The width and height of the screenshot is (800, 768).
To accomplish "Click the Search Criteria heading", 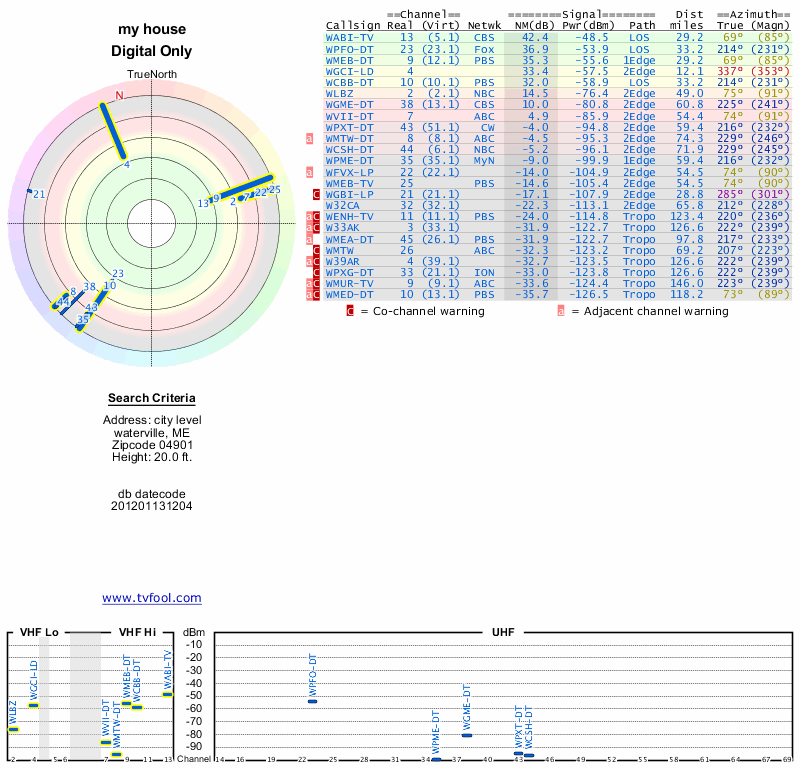I will [x=152, y=399].
